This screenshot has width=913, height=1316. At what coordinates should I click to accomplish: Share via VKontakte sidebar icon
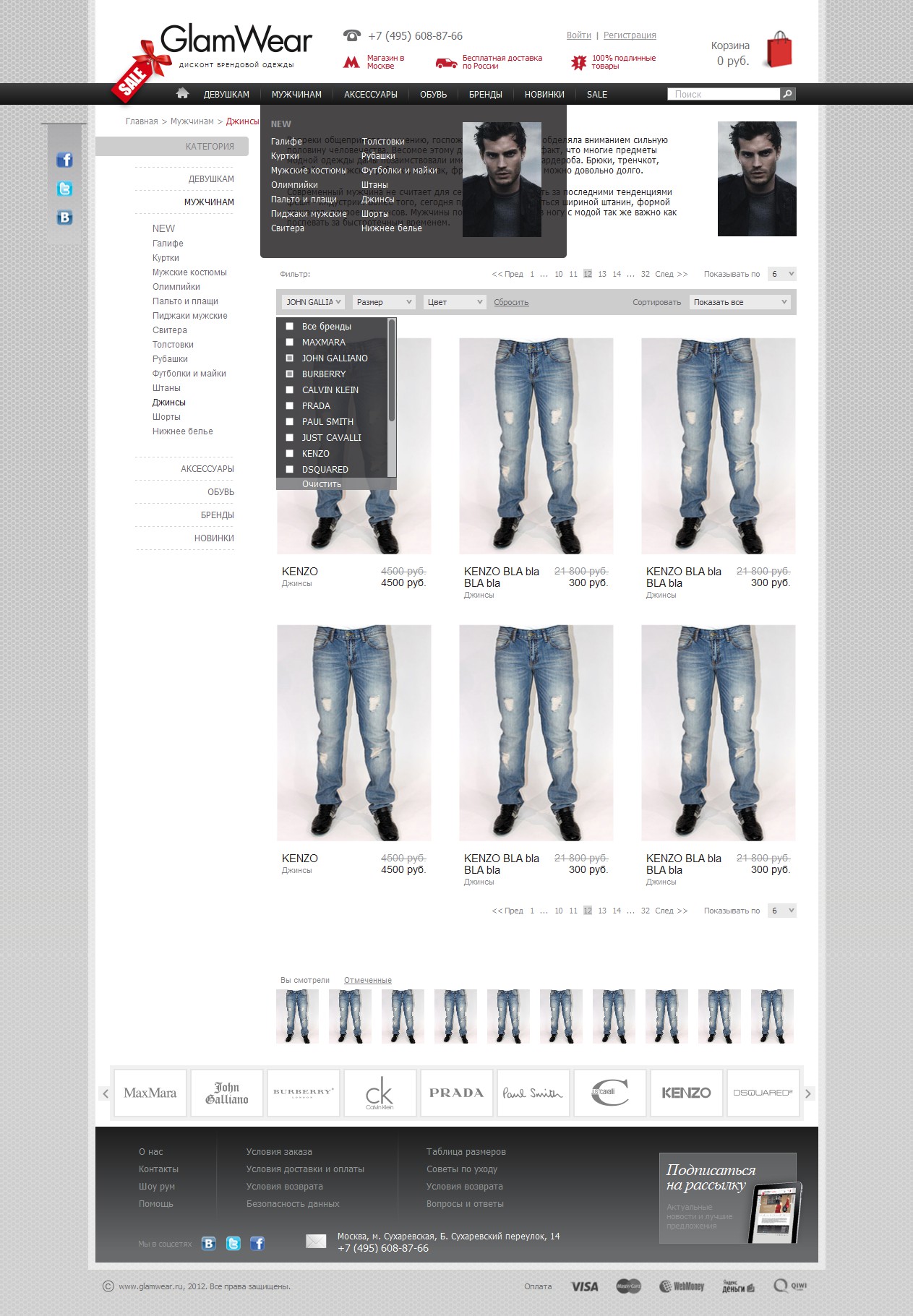64,218
